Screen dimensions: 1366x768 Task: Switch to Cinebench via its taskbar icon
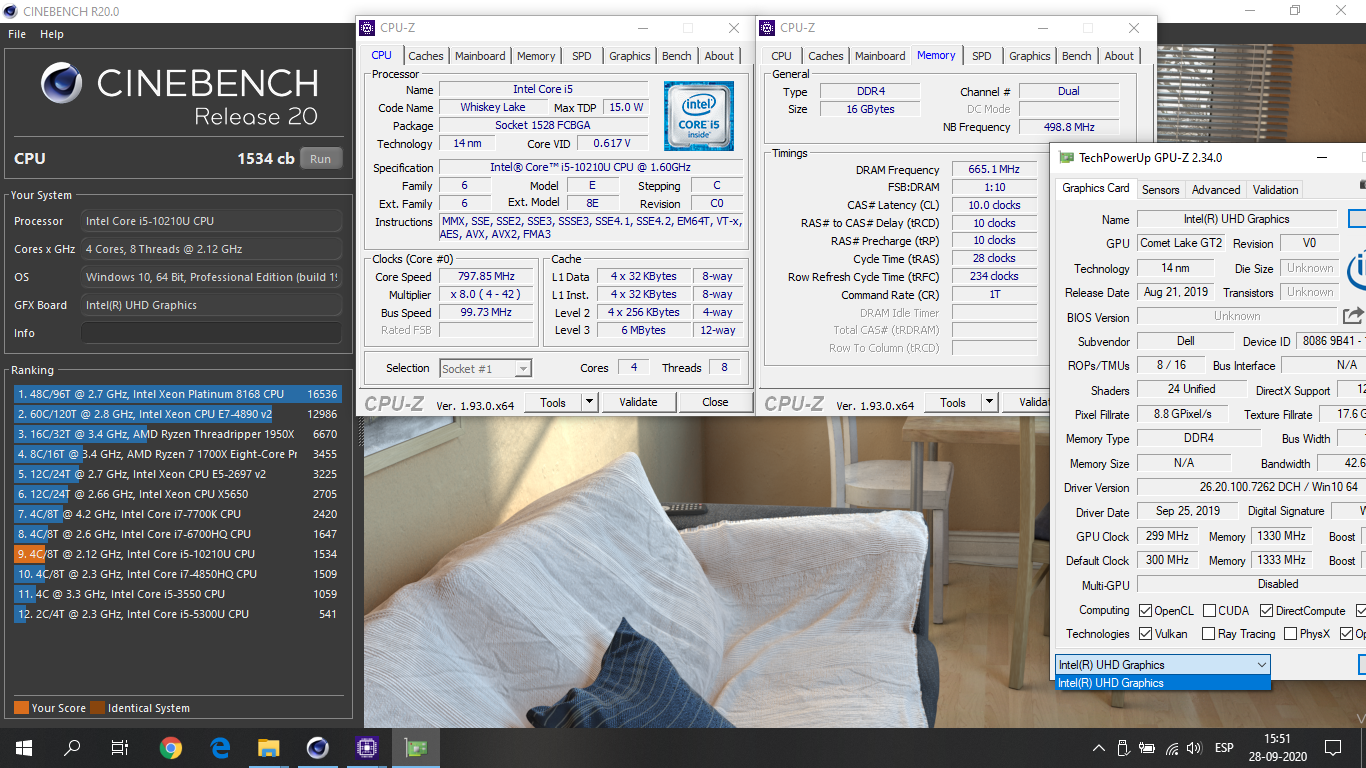(317, 747)
